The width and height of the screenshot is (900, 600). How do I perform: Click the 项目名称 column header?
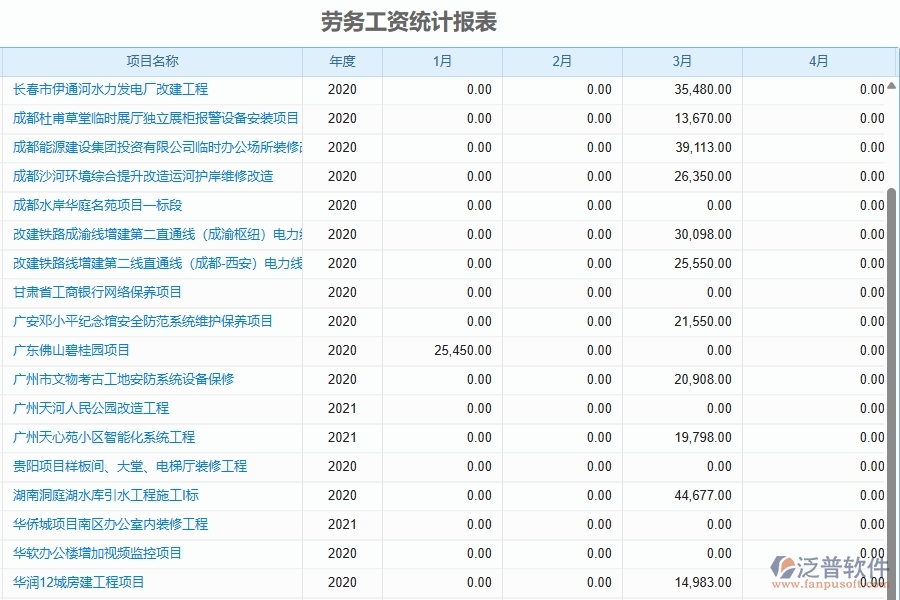click(152, 61)
